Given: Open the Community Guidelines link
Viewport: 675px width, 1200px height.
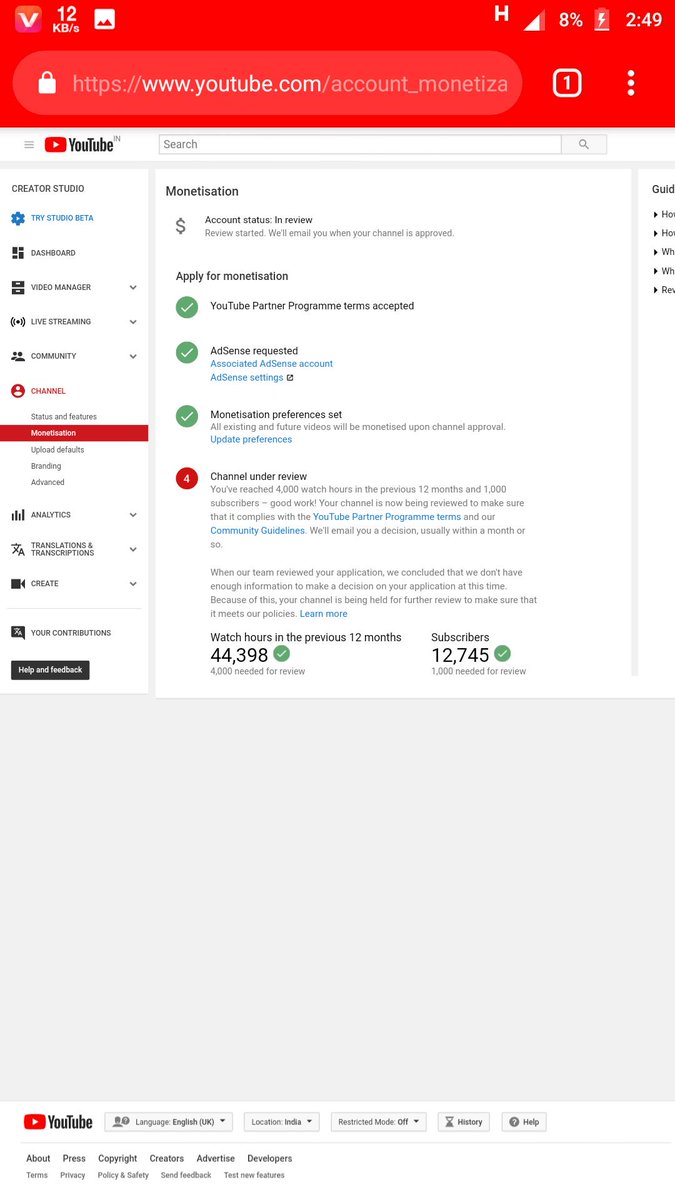Looking at the screenshot, I should point(257,531).
